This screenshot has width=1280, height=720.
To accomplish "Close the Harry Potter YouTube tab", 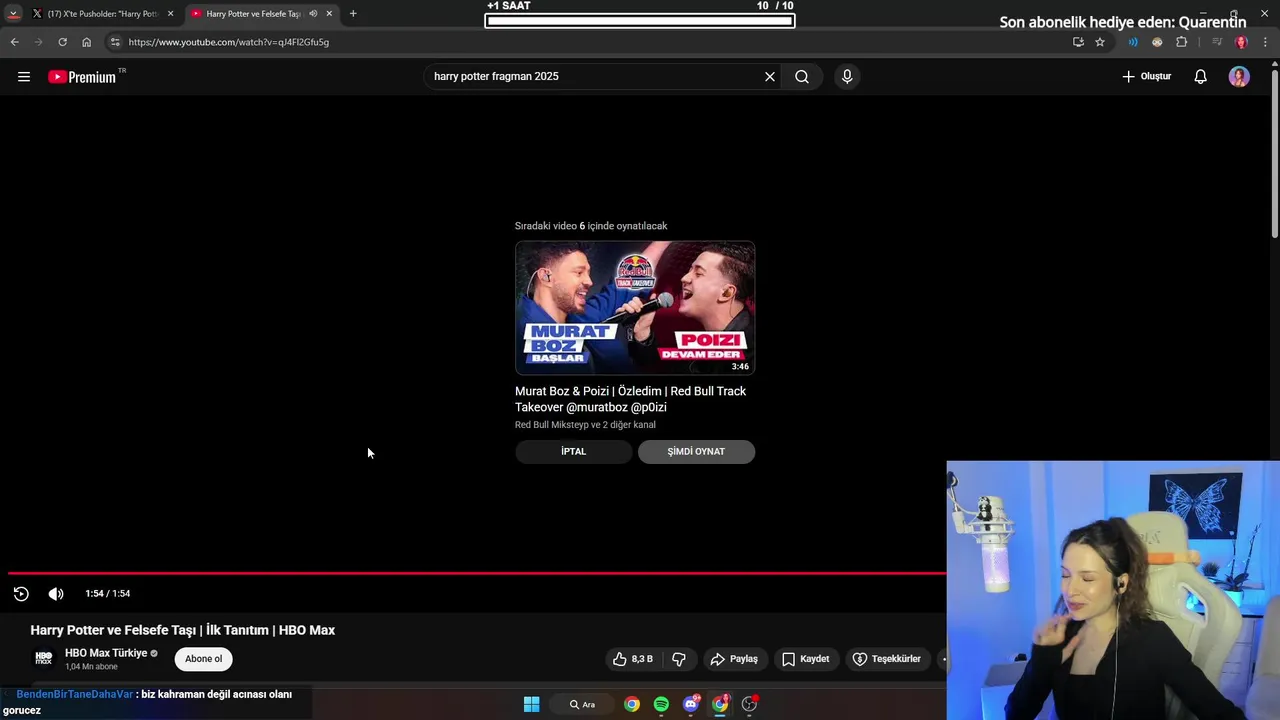I will [x=329, y=14].
